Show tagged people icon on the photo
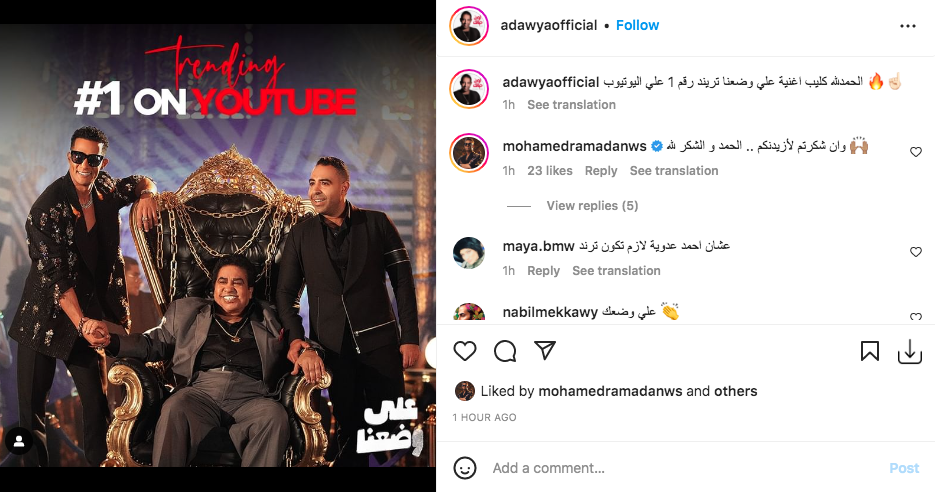Viewport: 935px width, 492px height. [19, 441]
